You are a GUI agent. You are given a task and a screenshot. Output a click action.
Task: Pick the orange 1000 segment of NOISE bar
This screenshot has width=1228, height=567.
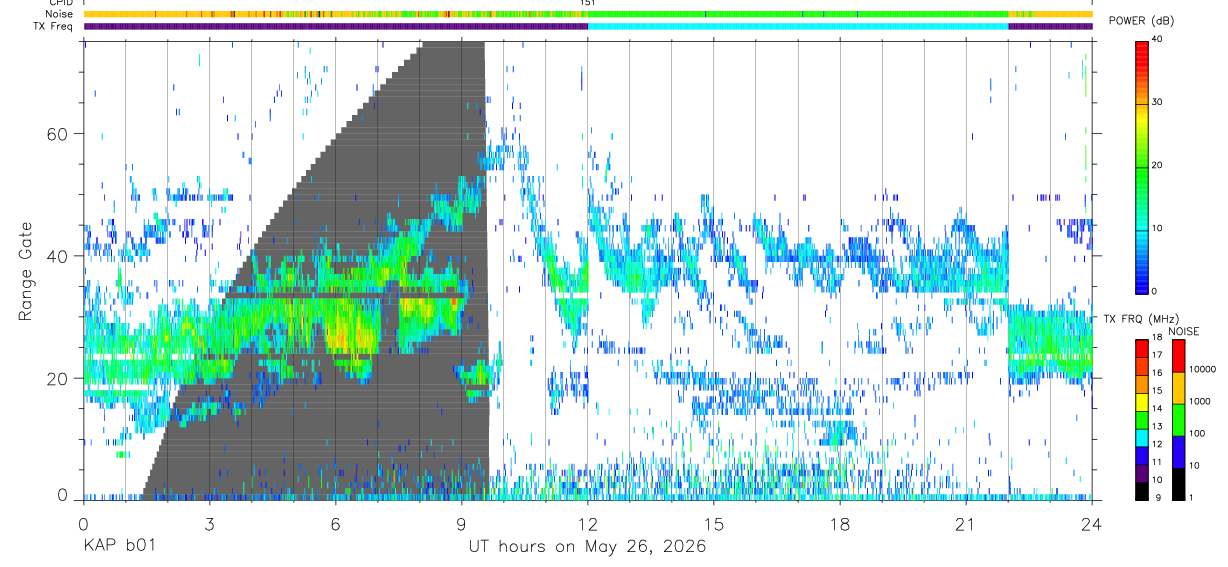pos(1178,387)
